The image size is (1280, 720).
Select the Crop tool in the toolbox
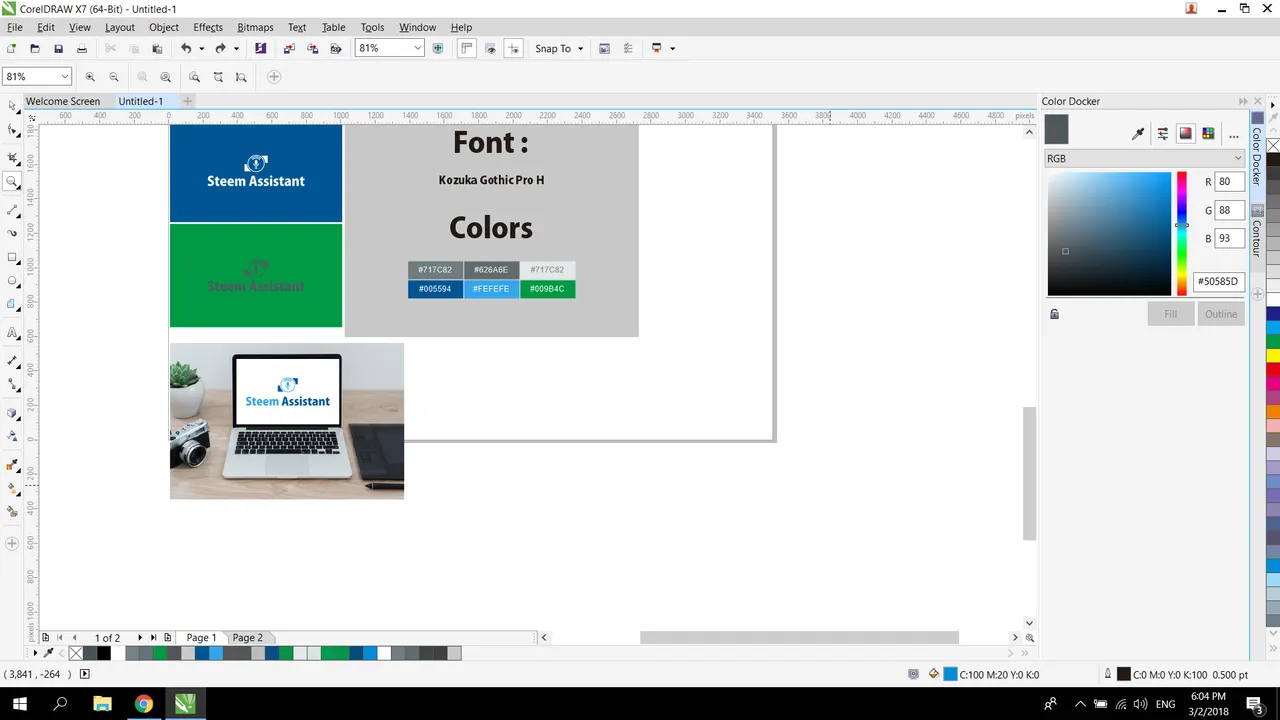[12, 158]
